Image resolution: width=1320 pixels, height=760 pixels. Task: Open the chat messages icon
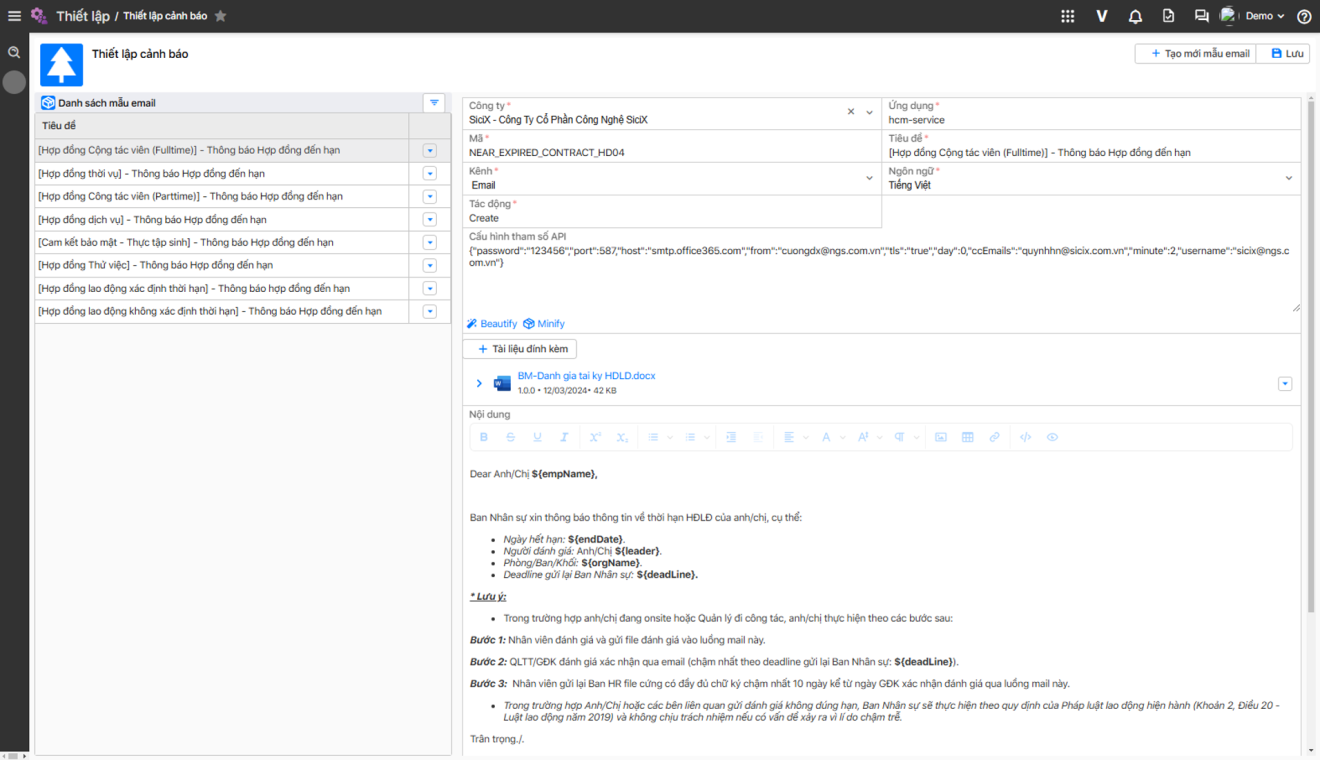1201,16
